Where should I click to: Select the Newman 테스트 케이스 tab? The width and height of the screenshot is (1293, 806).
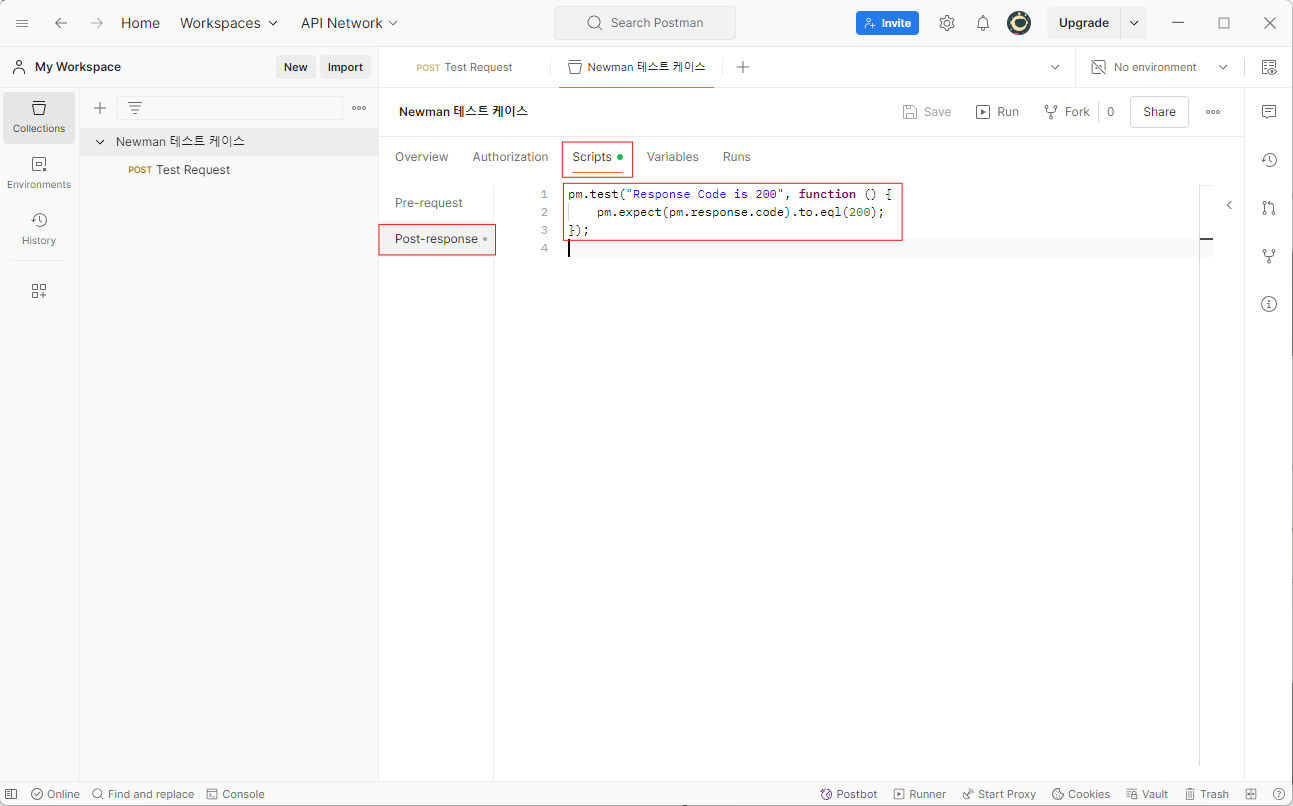pos(637,67)
